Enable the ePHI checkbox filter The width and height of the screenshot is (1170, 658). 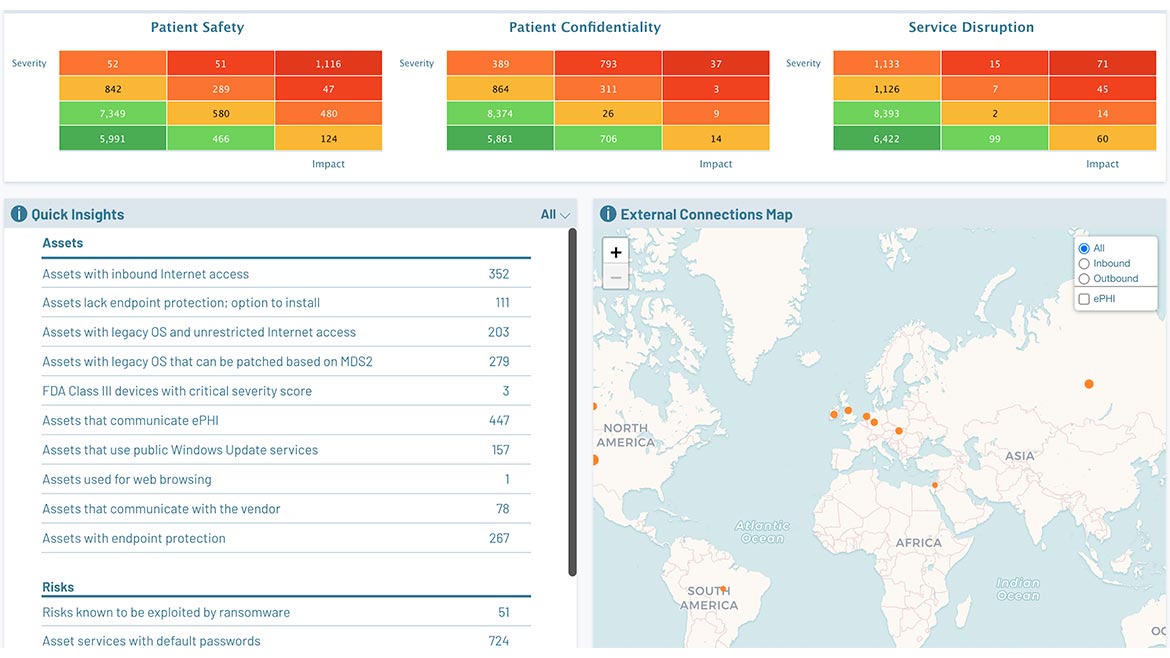1084,298
